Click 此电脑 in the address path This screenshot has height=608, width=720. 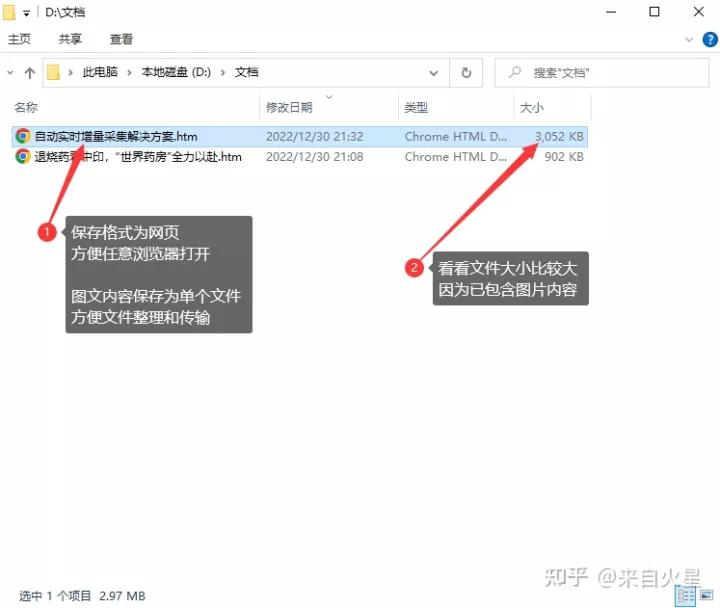pyautogui.click(x=100, y=72)
